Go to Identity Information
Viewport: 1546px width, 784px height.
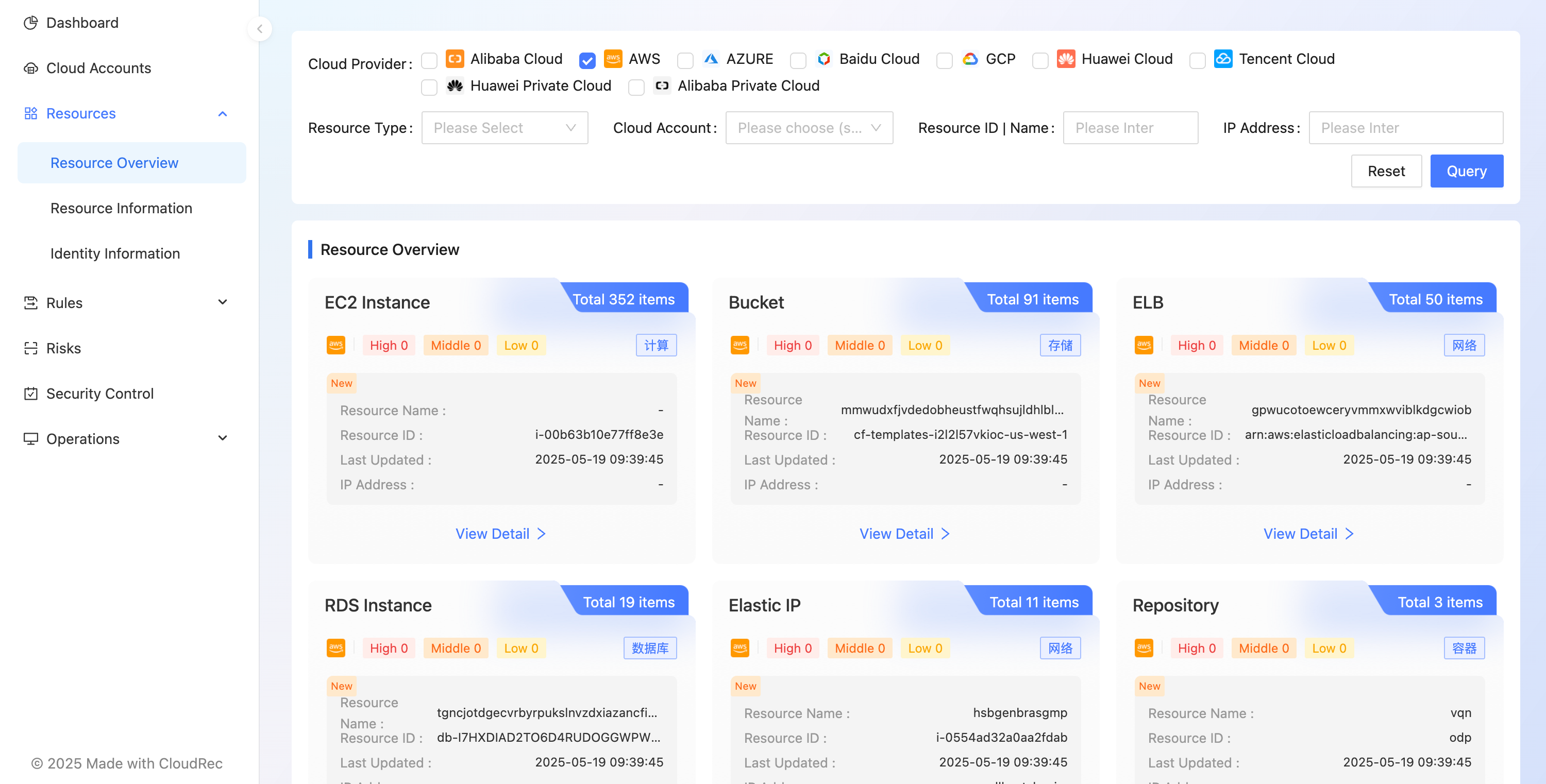click(x=115, y=254)
